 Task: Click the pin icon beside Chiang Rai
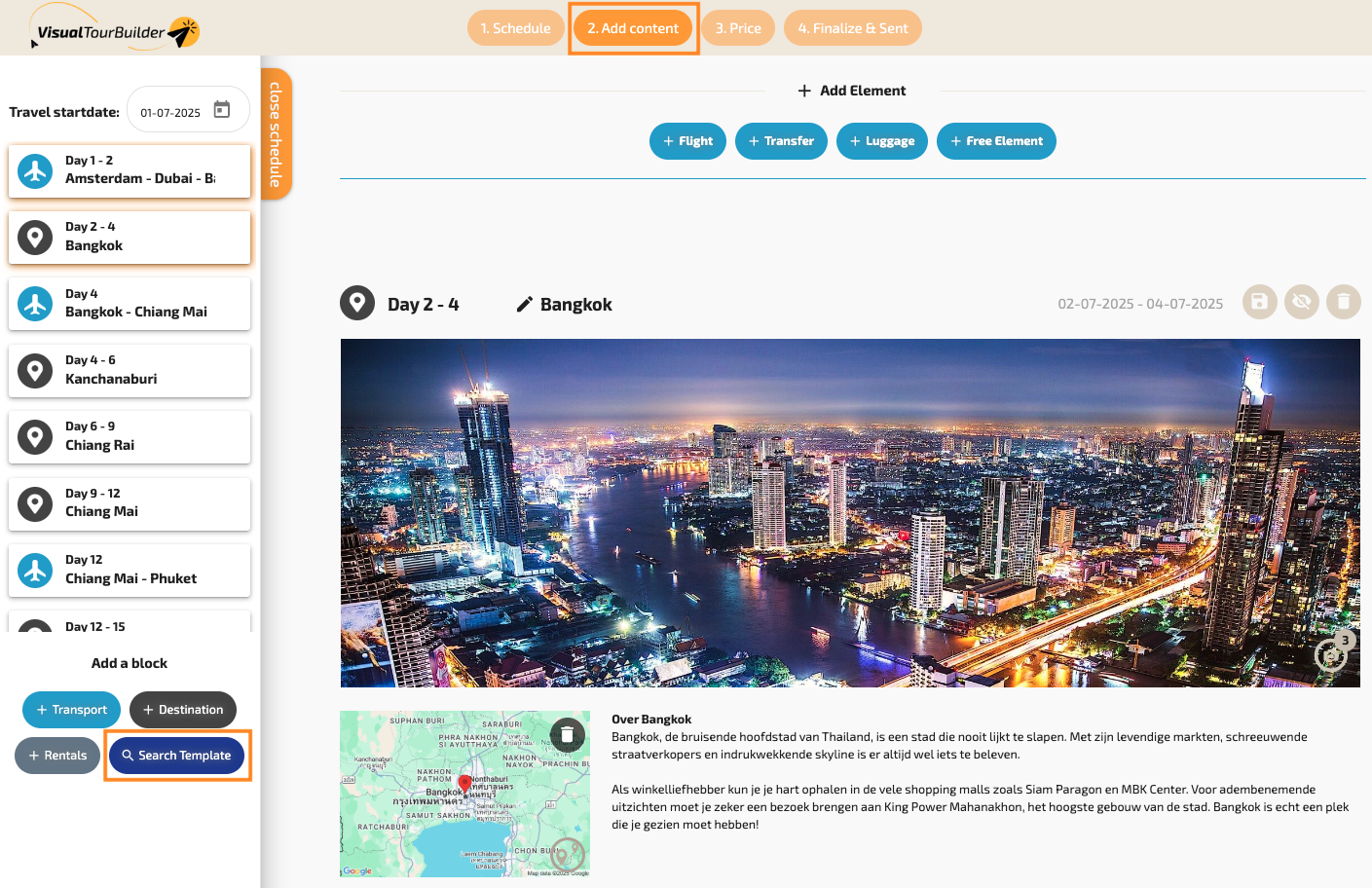coord(35,437)
